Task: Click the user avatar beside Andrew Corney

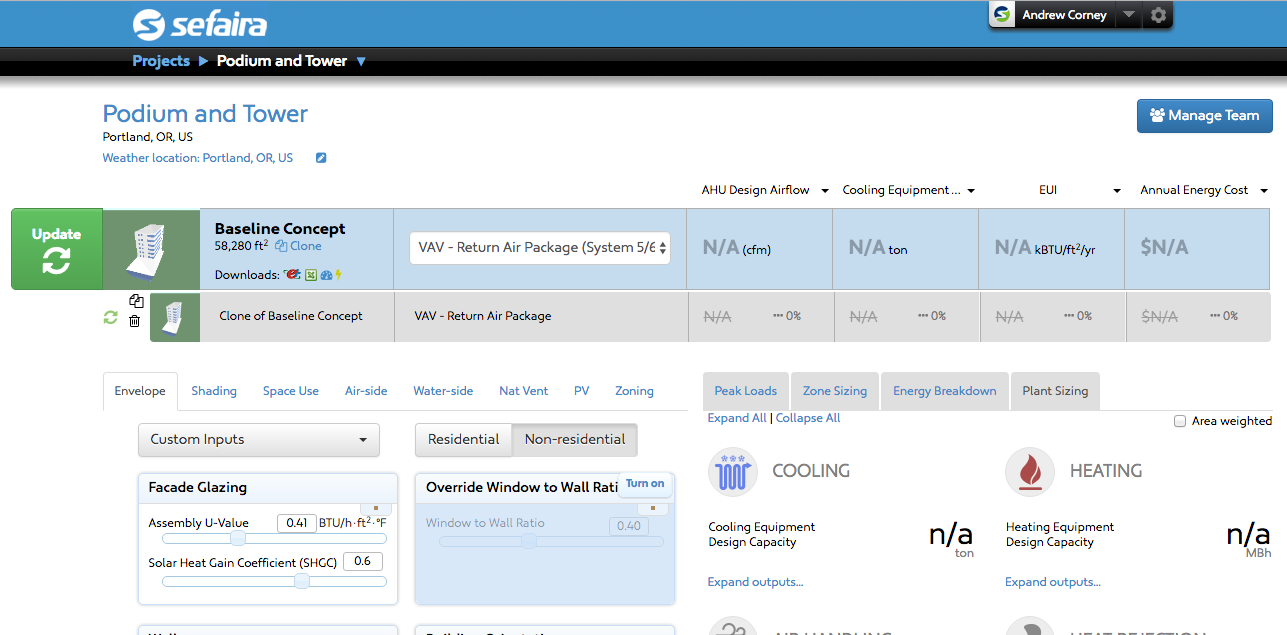Action: tap(1002, 15)
